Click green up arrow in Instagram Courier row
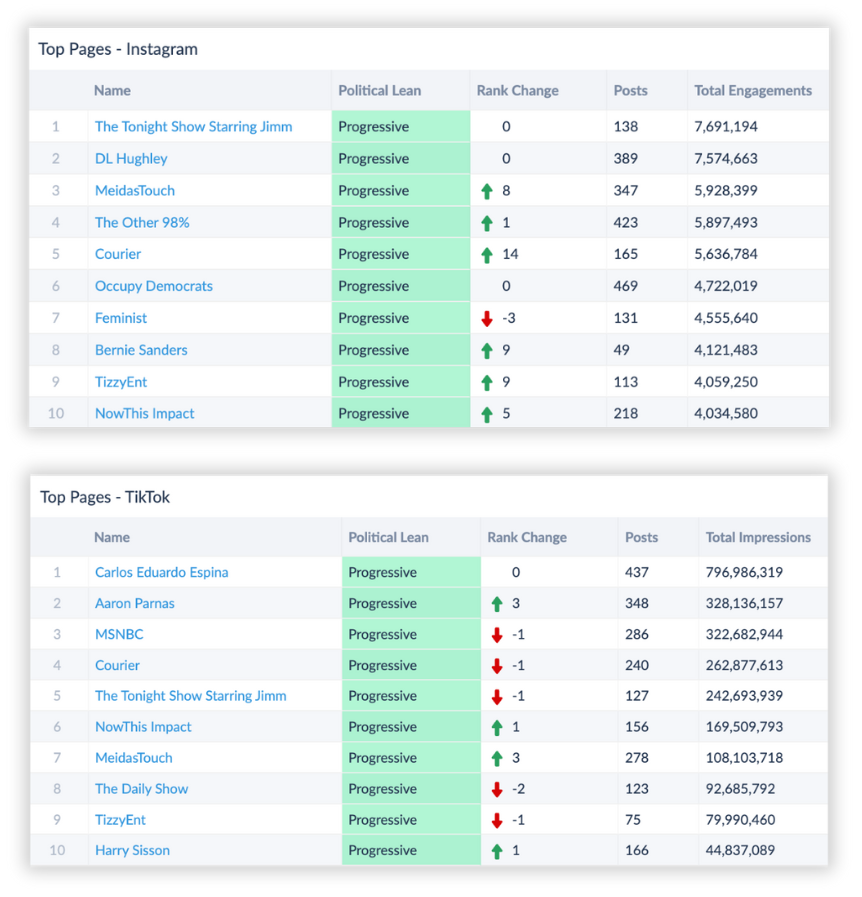Viewport: 862px width, 897px height. coord(487,255)
